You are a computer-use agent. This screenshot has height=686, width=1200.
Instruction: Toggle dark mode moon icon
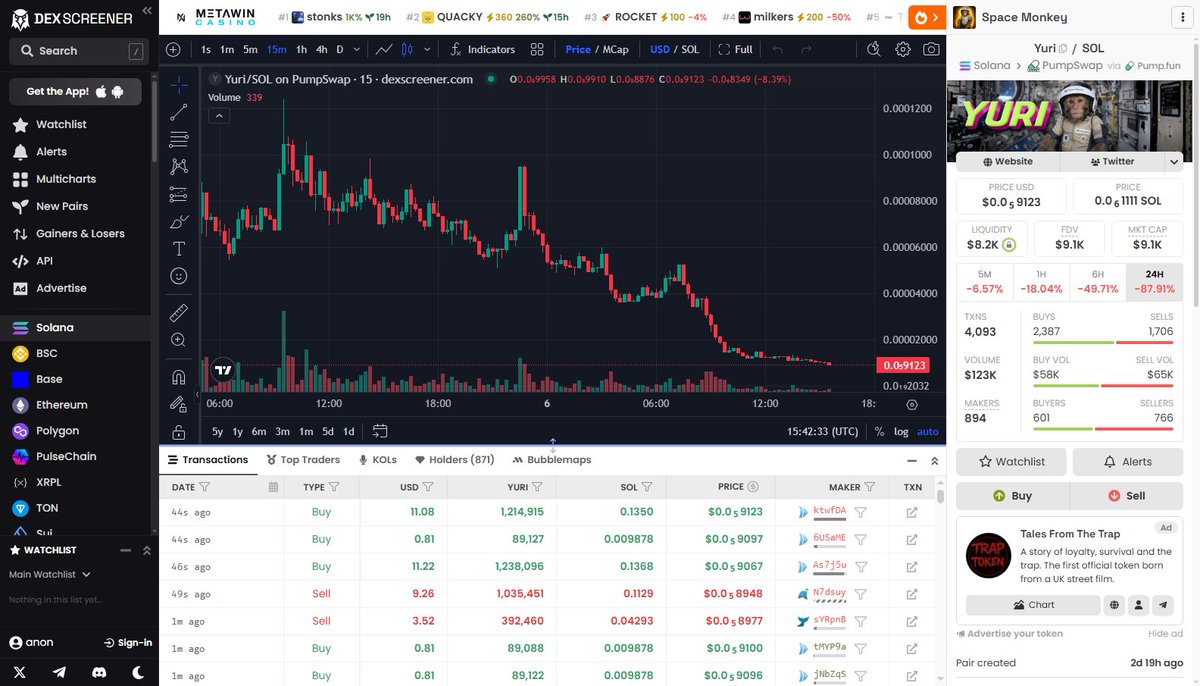138,672
